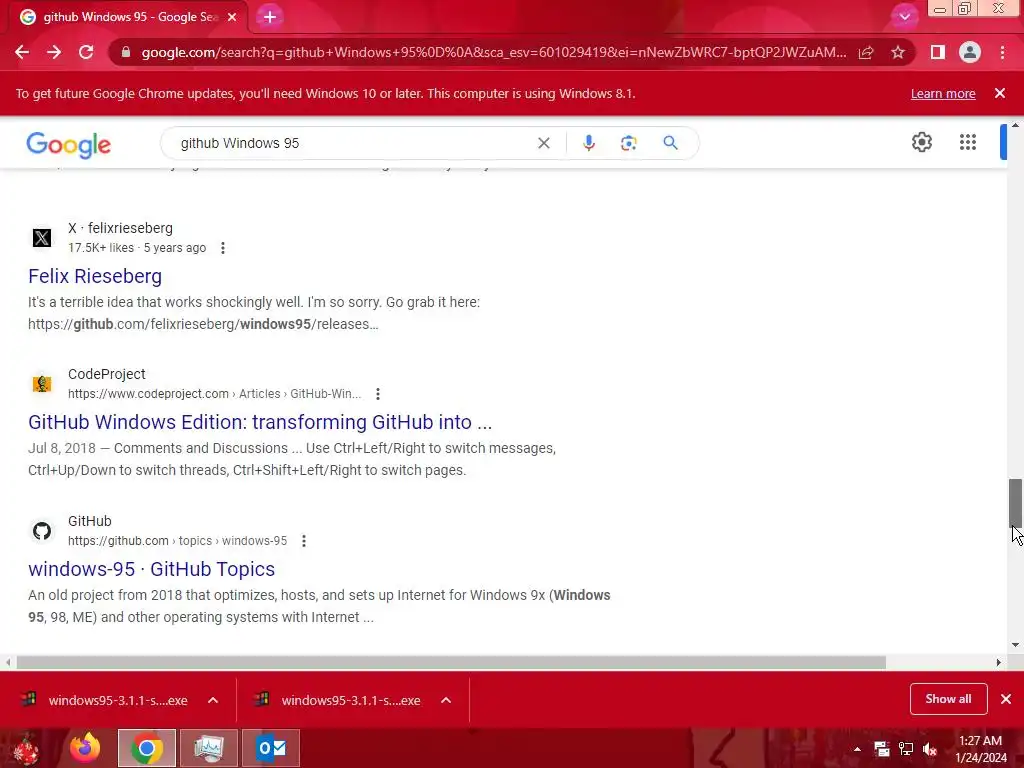Viewport: 1024px width, 768px height.
Task: Expand options for first windows95 download
Action: (x=213, y=700)
